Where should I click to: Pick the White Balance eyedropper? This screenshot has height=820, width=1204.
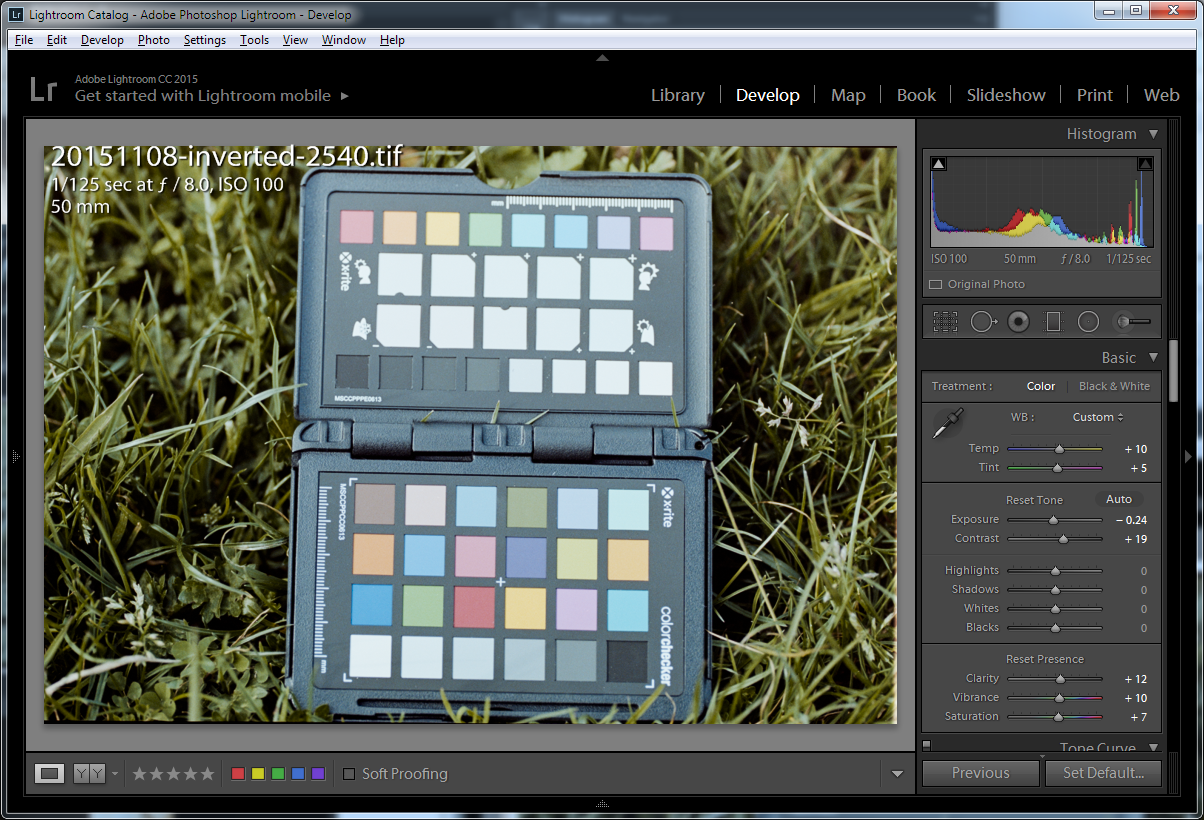(947, 421)
